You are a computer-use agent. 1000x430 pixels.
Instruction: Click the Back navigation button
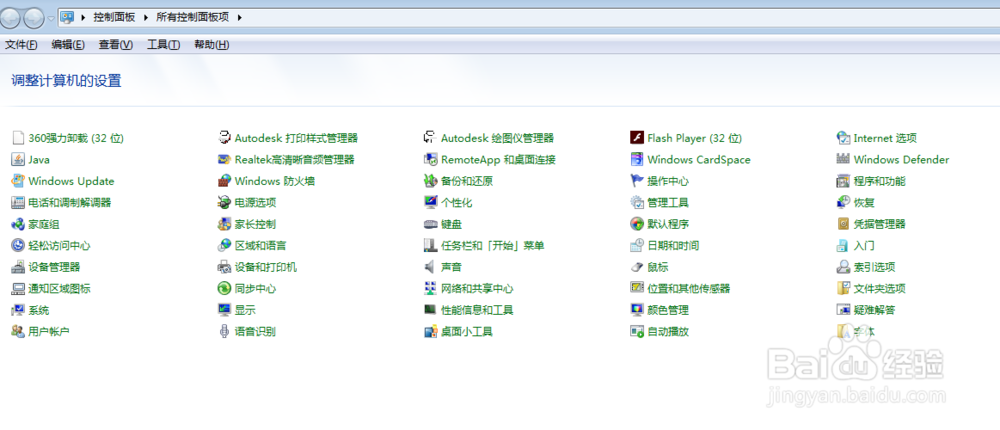click(11, 19)
